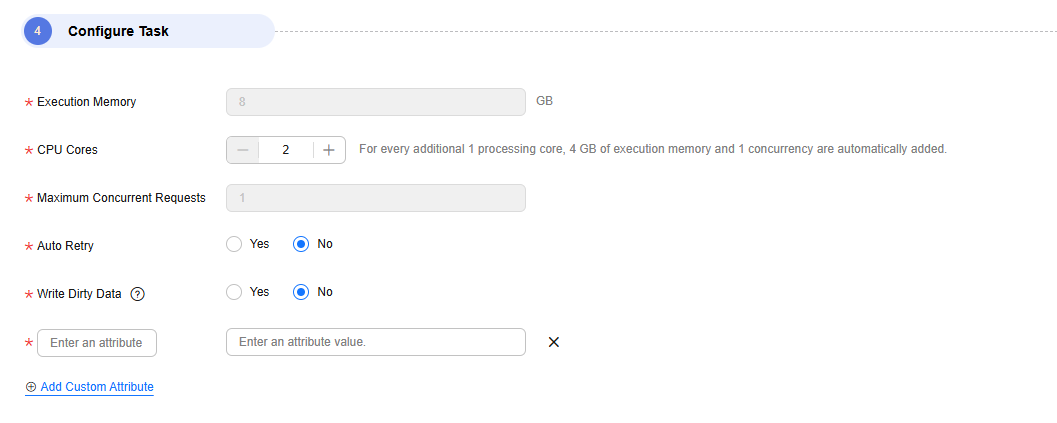The width and height of the screenshot is (1057, 423).
Task: Focus the 'Enter an attribute' name field
Action: click(x=97, y=343)
